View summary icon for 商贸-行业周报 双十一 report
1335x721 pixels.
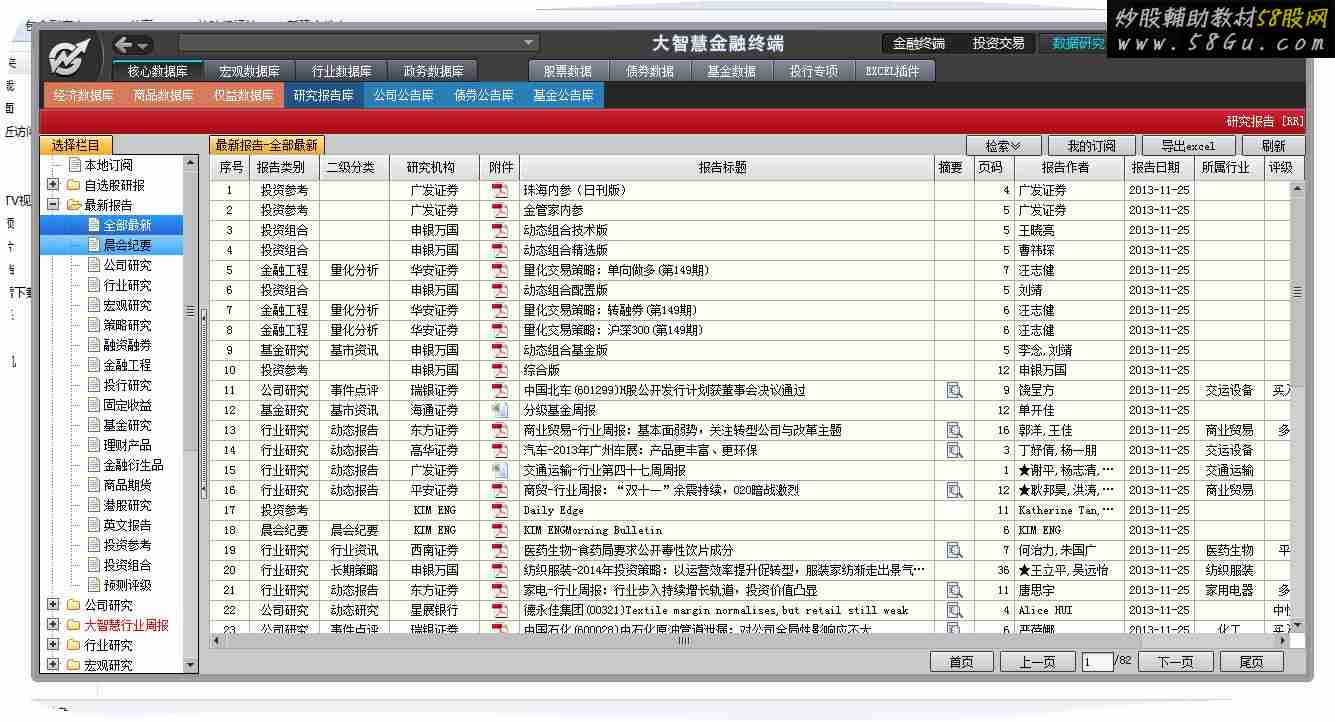(955, 490)
